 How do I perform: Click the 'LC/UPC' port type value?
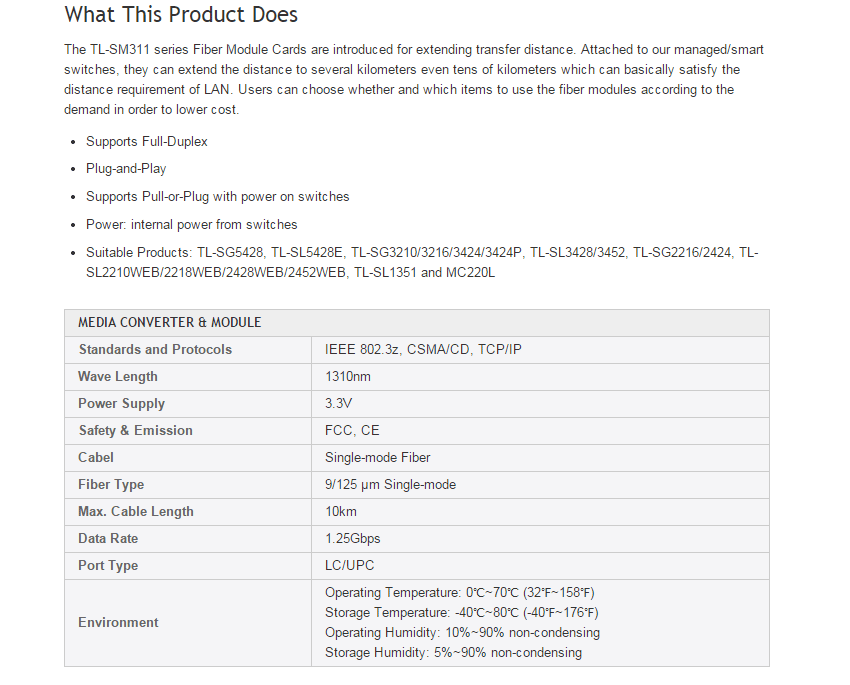347,566
